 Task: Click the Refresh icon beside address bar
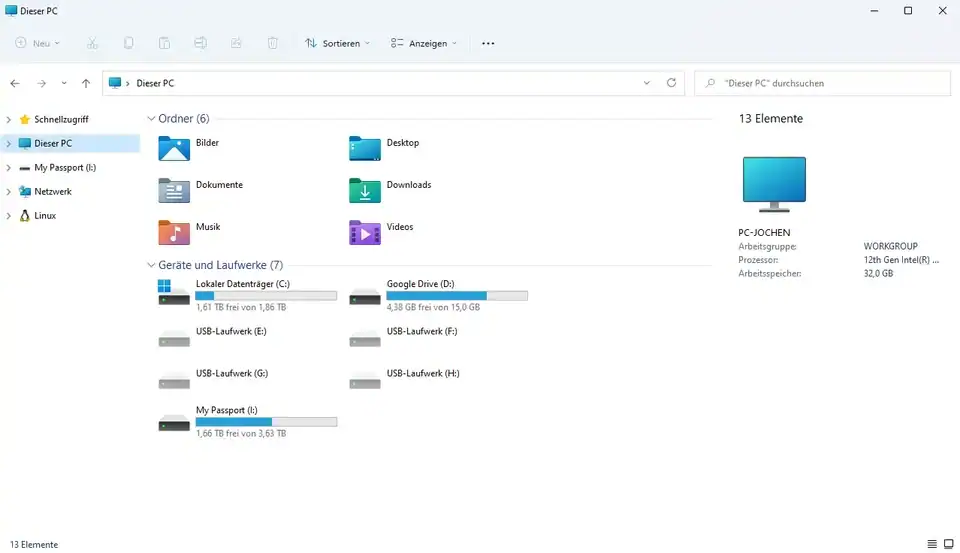671,83
